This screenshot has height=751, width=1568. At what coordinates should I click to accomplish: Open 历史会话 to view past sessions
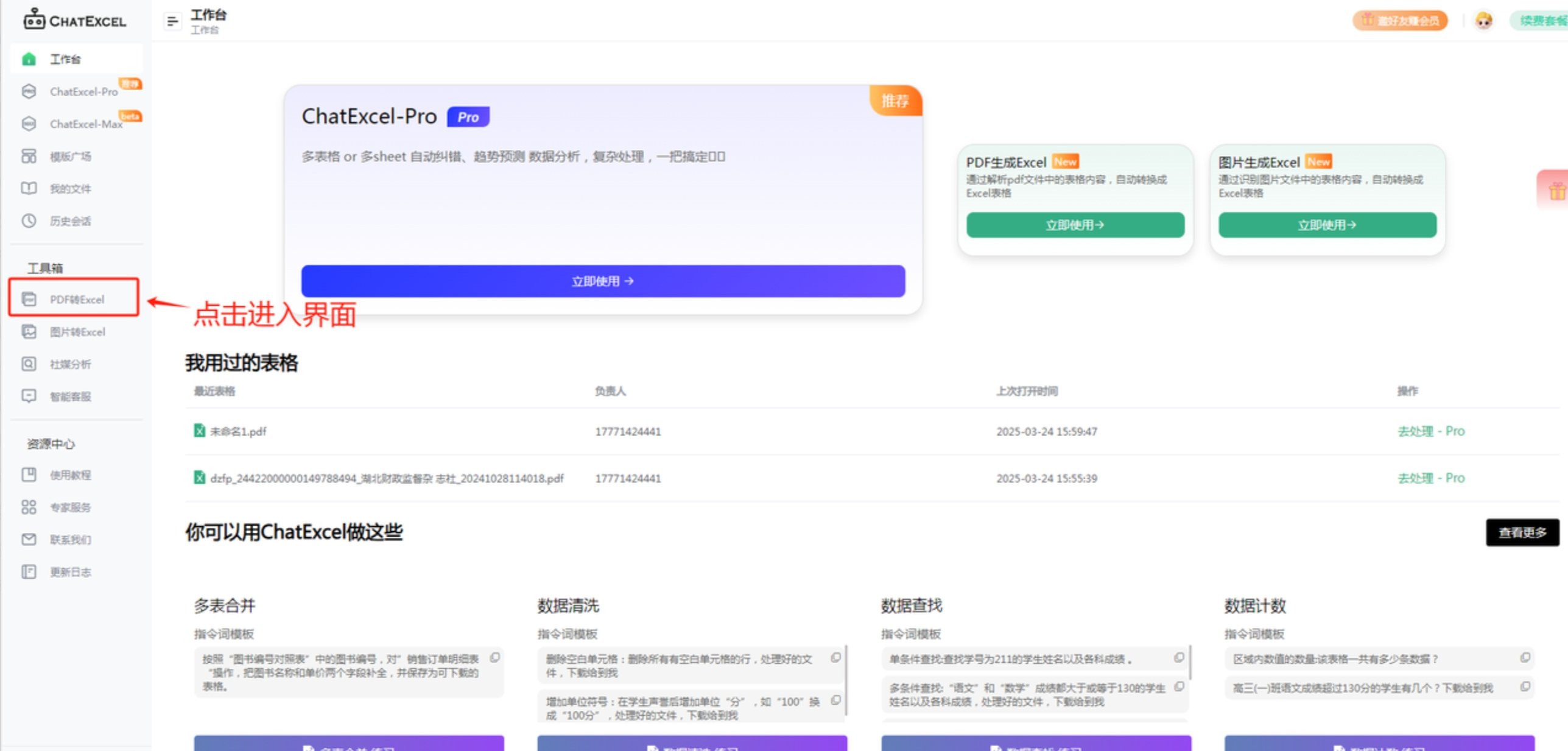point(71,220)
